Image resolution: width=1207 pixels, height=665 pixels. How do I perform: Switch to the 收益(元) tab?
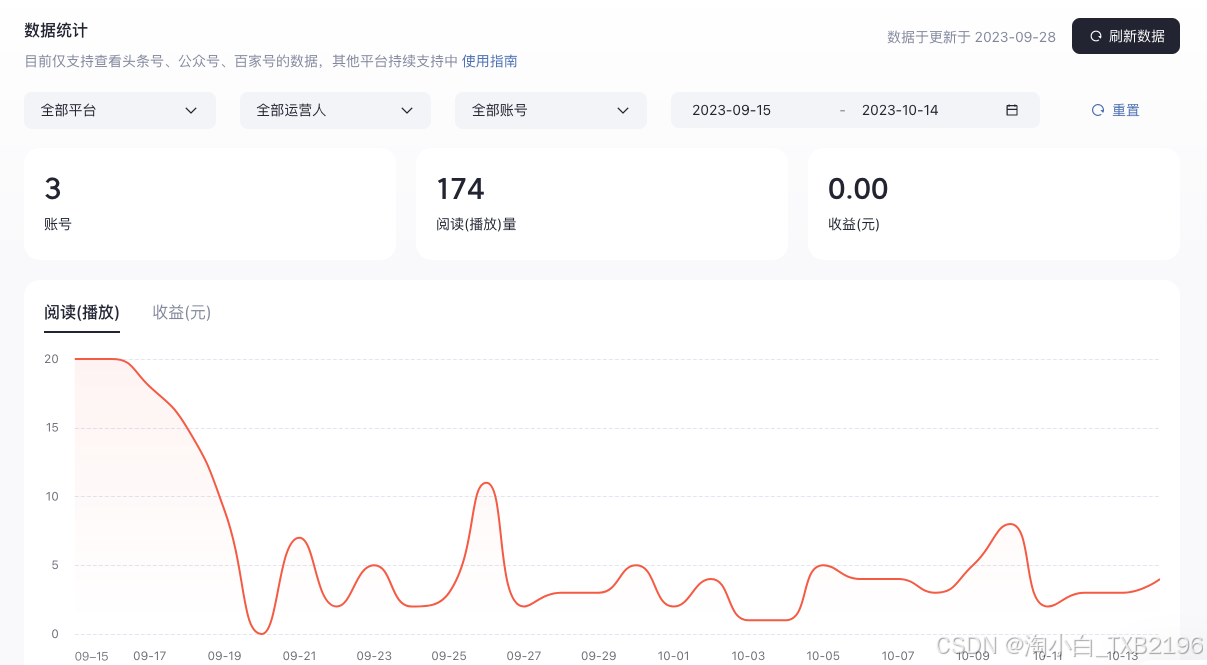182,312
